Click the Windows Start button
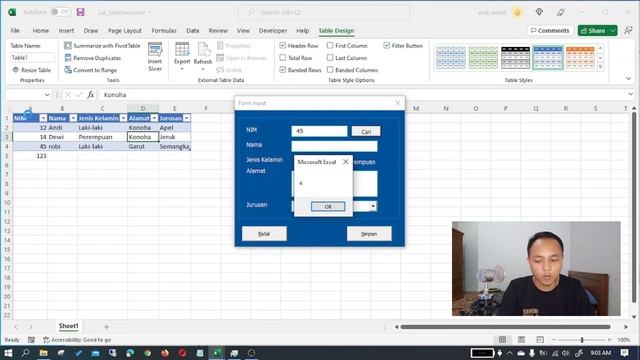The image size is (640, 360). click(x=8, y=353)
